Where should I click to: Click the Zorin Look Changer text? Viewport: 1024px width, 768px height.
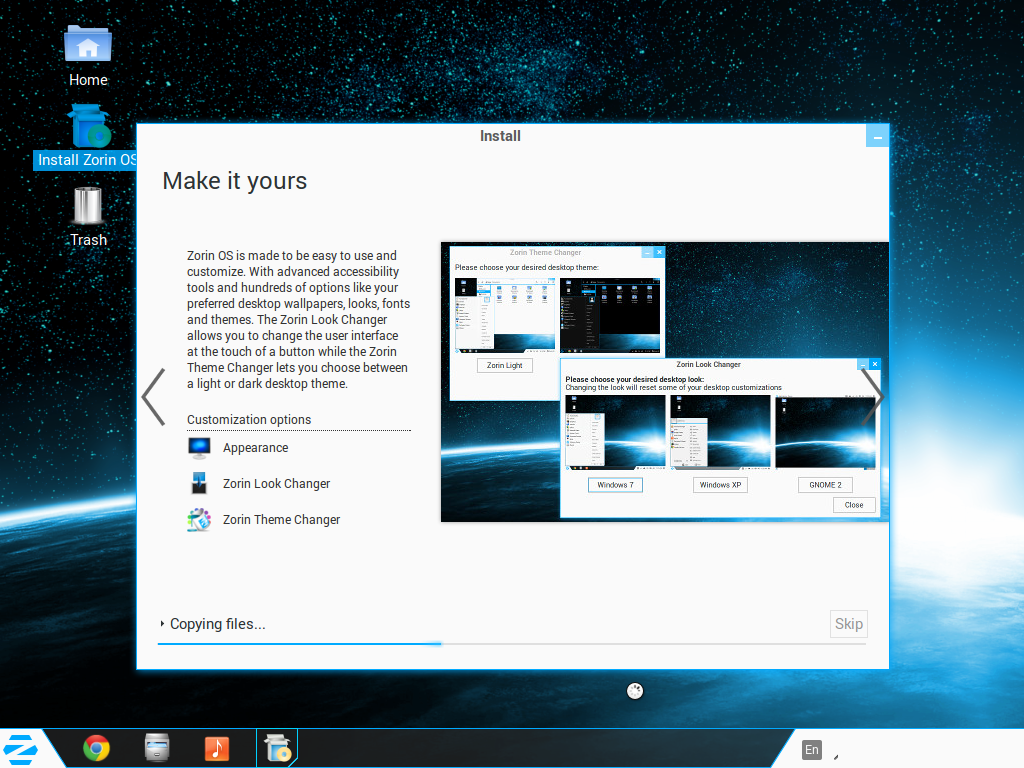coord(276,484)
